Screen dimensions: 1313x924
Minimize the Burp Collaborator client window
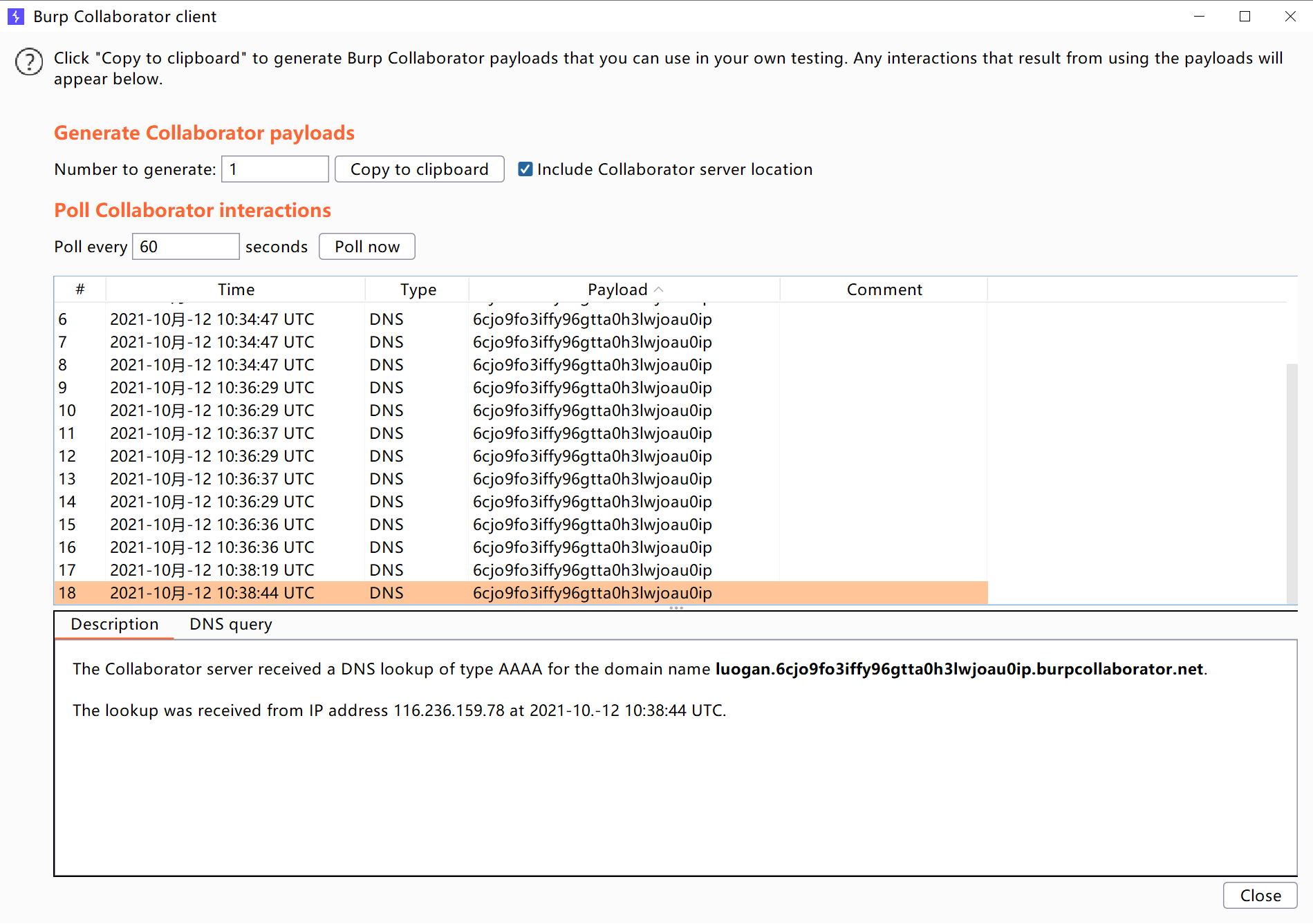[1199, 16]
